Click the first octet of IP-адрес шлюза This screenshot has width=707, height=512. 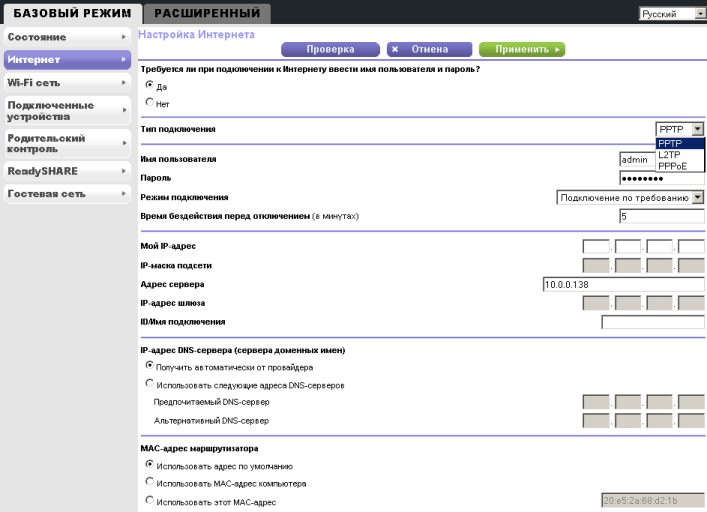(x=596, y=303)
